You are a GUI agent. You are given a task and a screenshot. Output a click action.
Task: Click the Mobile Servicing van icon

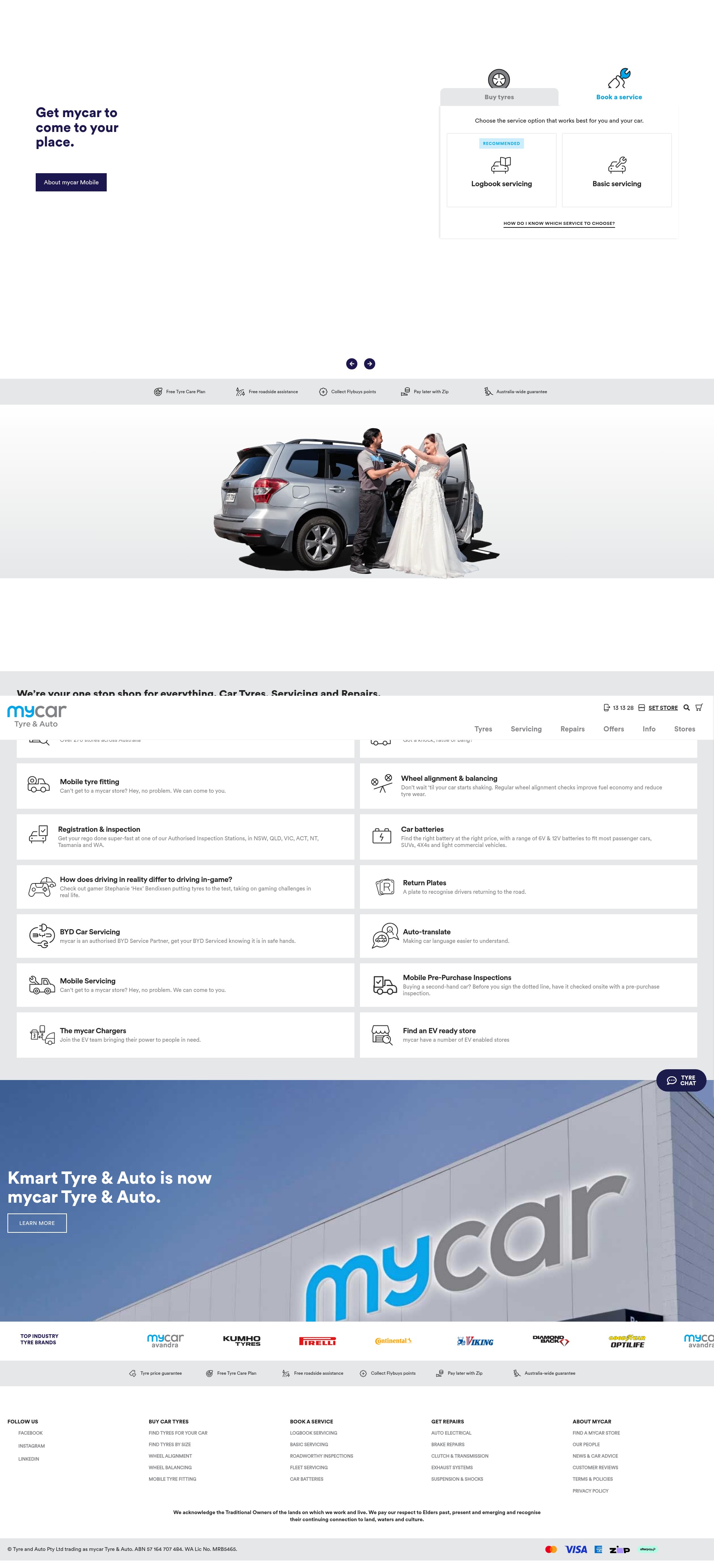coord(42,985)
